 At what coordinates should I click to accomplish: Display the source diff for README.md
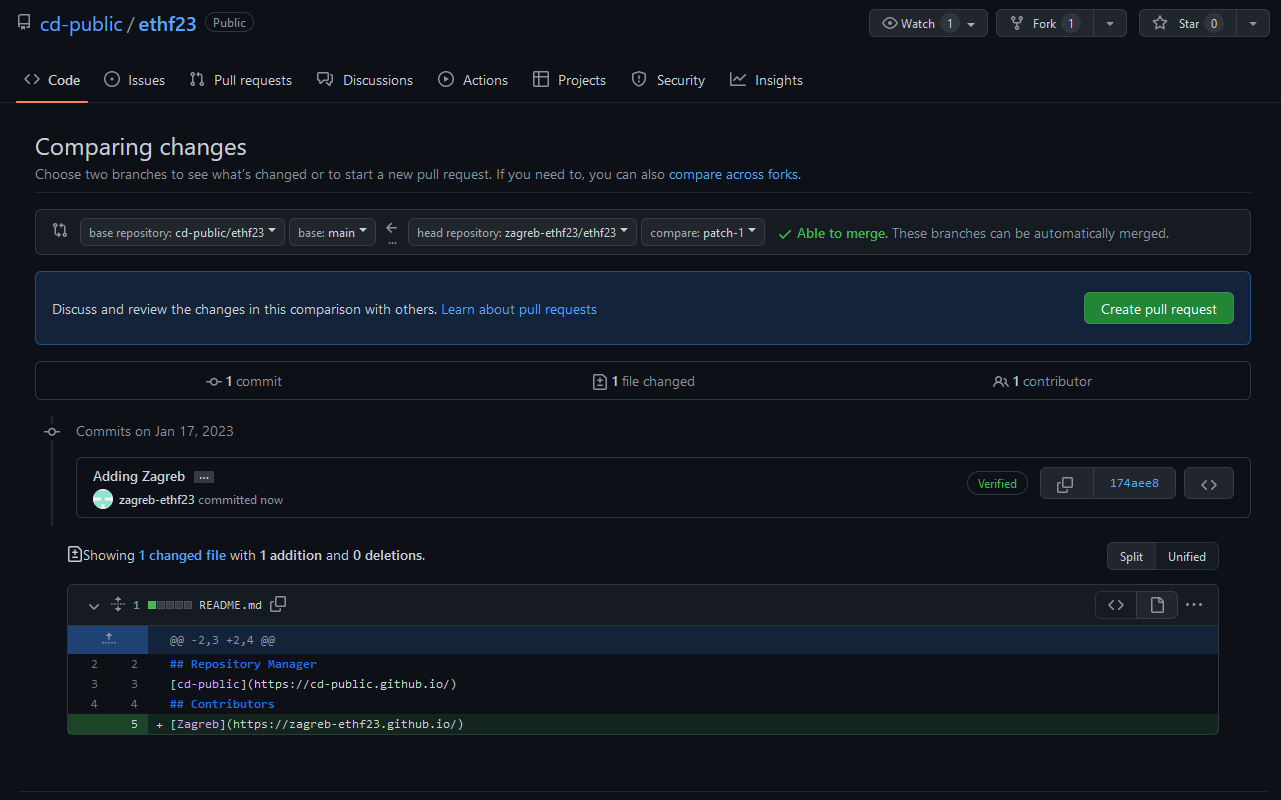1116,605
